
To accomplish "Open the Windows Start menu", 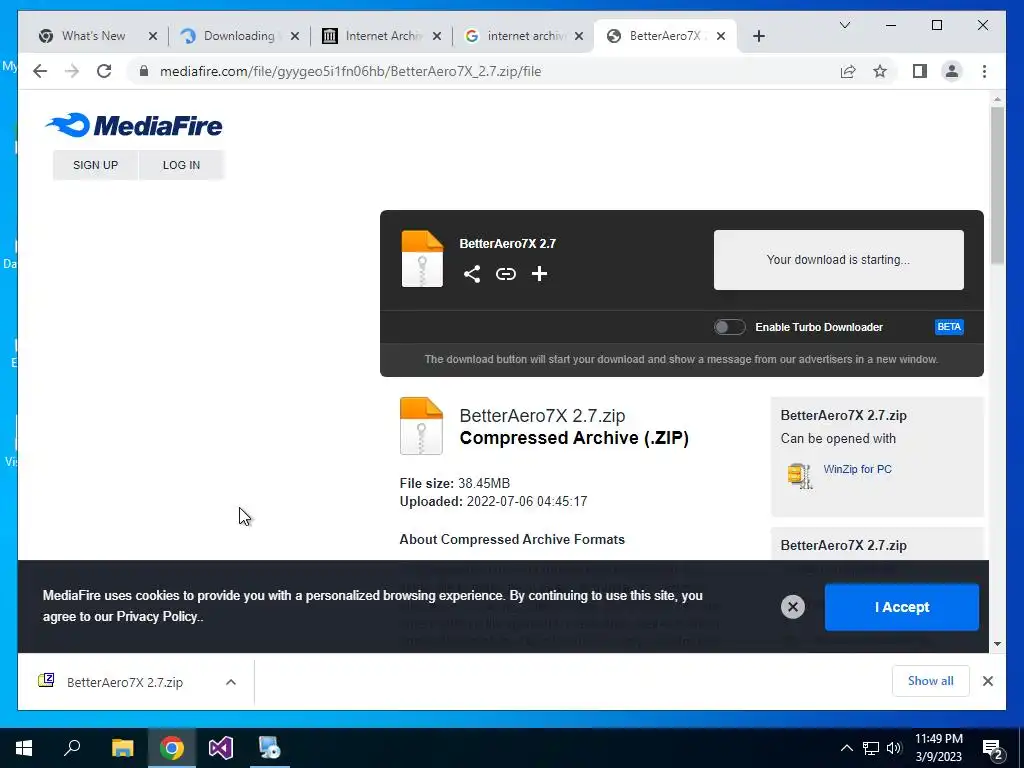I will pos(24,748).
